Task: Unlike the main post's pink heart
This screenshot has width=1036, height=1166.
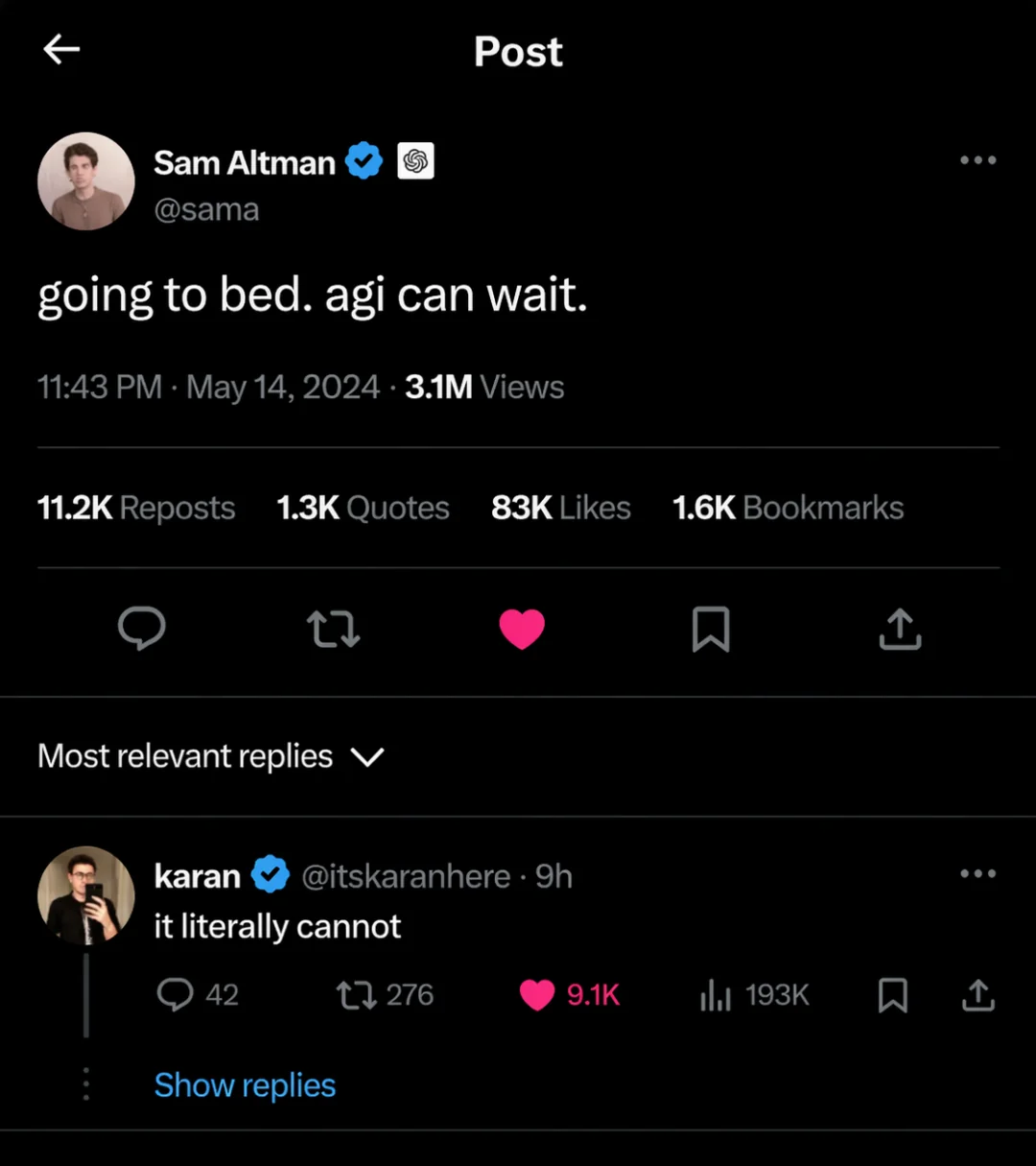Action: [522, 630]
